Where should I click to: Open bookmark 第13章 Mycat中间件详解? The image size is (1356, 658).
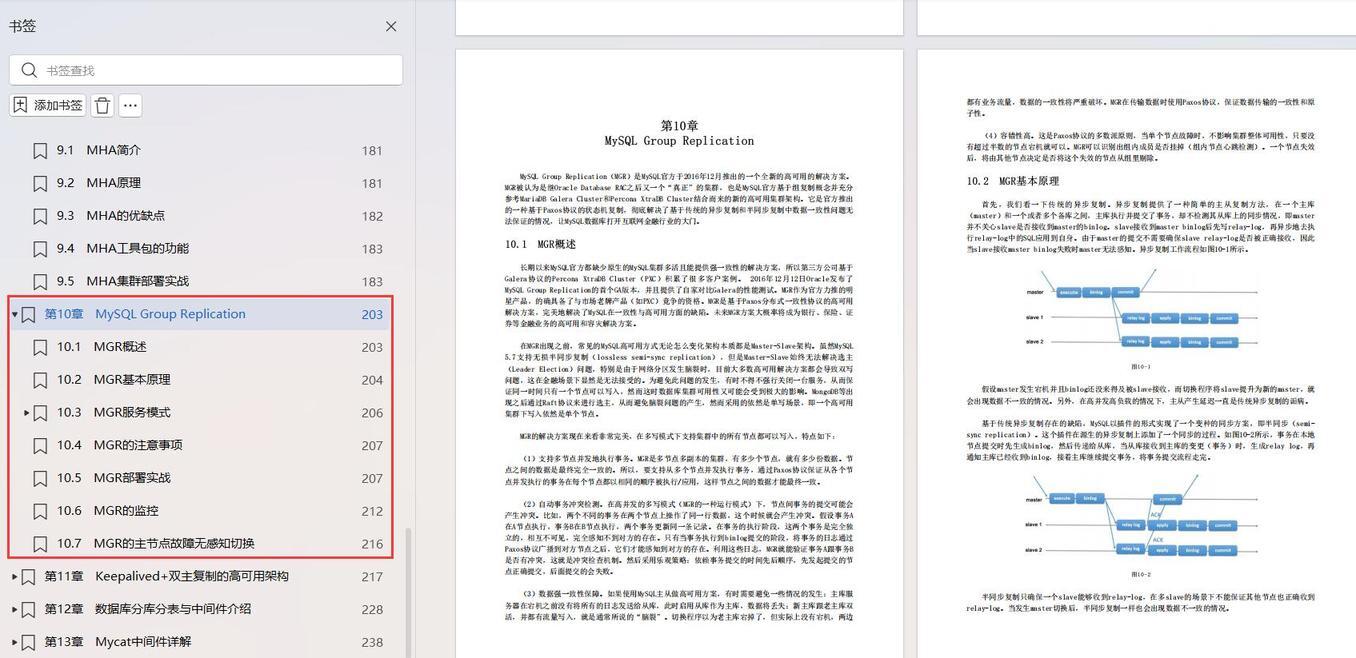pos(118,642)
